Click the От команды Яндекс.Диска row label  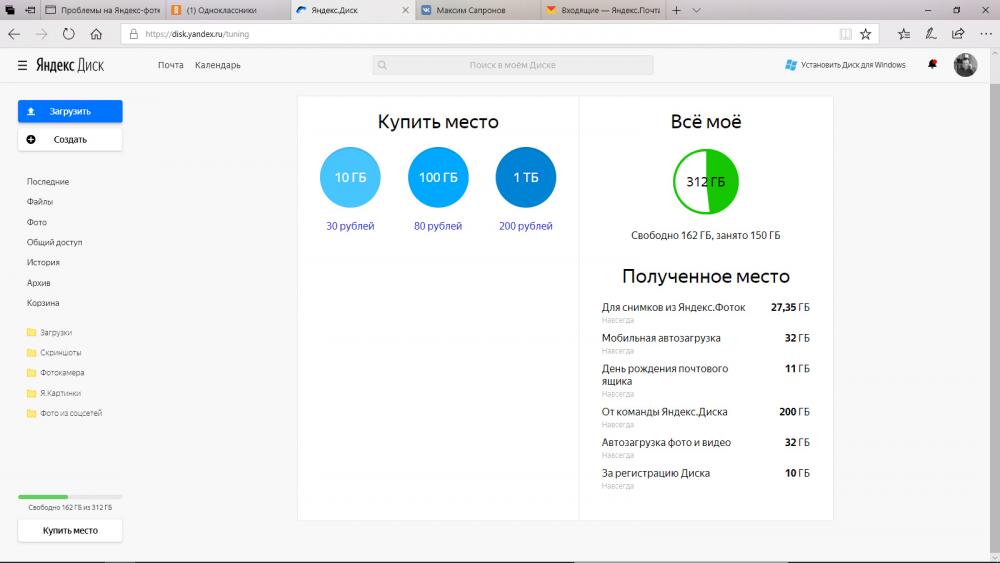665,412
